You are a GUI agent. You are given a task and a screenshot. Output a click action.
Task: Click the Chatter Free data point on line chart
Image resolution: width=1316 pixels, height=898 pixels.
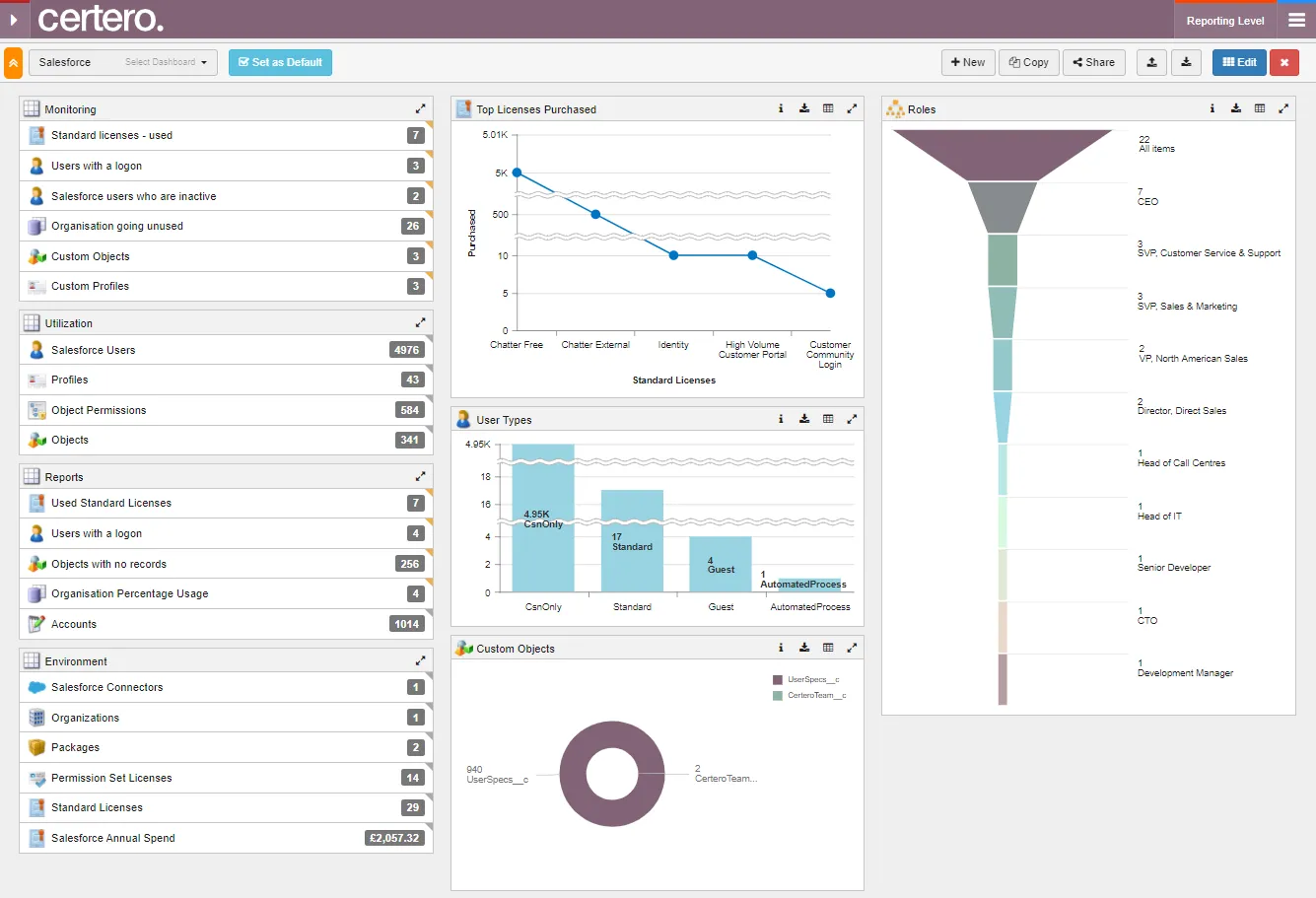pos(517,173)
